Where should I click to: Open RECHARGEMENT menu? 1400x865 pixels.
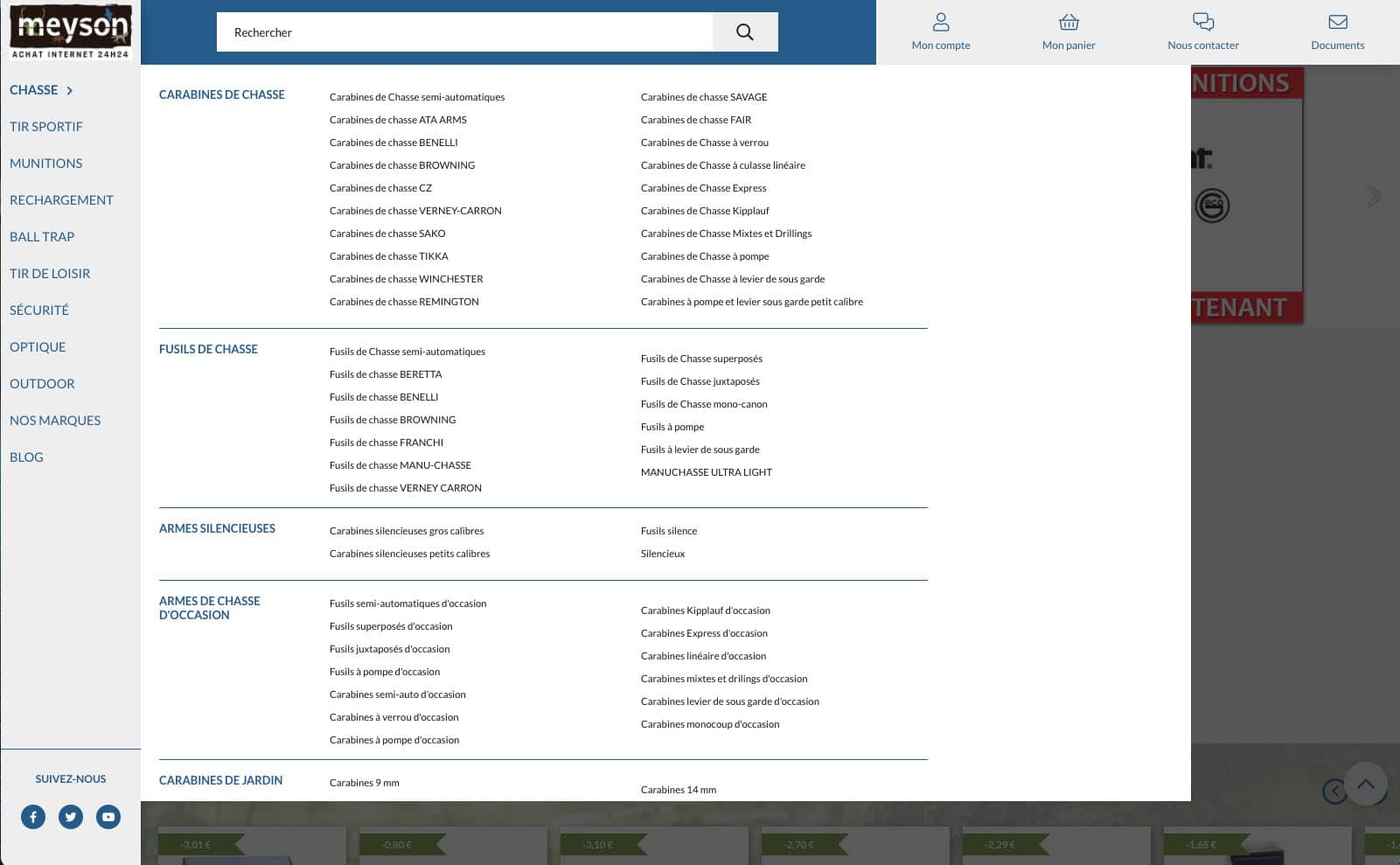(x=61, y=200)
